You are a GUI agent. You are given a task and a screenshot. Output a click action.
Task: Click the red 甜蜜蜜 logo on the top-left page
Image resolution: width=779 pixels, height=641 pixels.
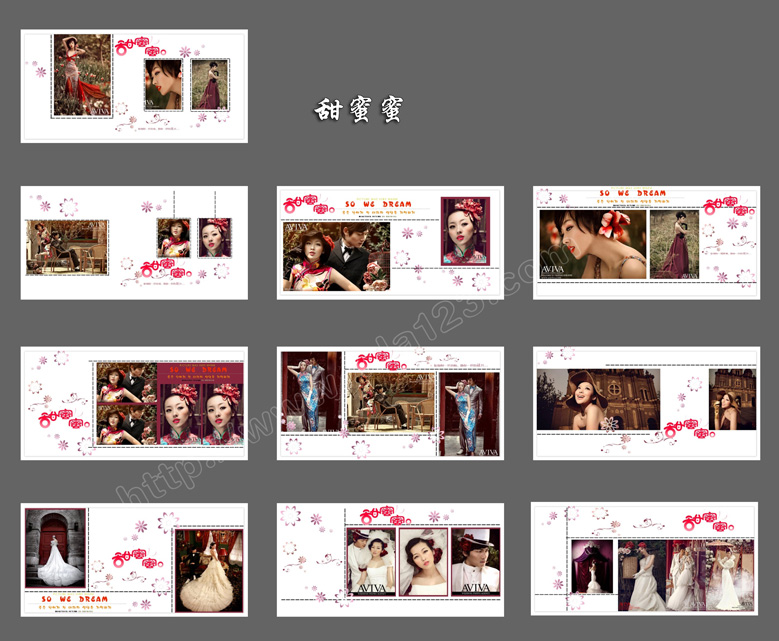(x=141, y=46)
